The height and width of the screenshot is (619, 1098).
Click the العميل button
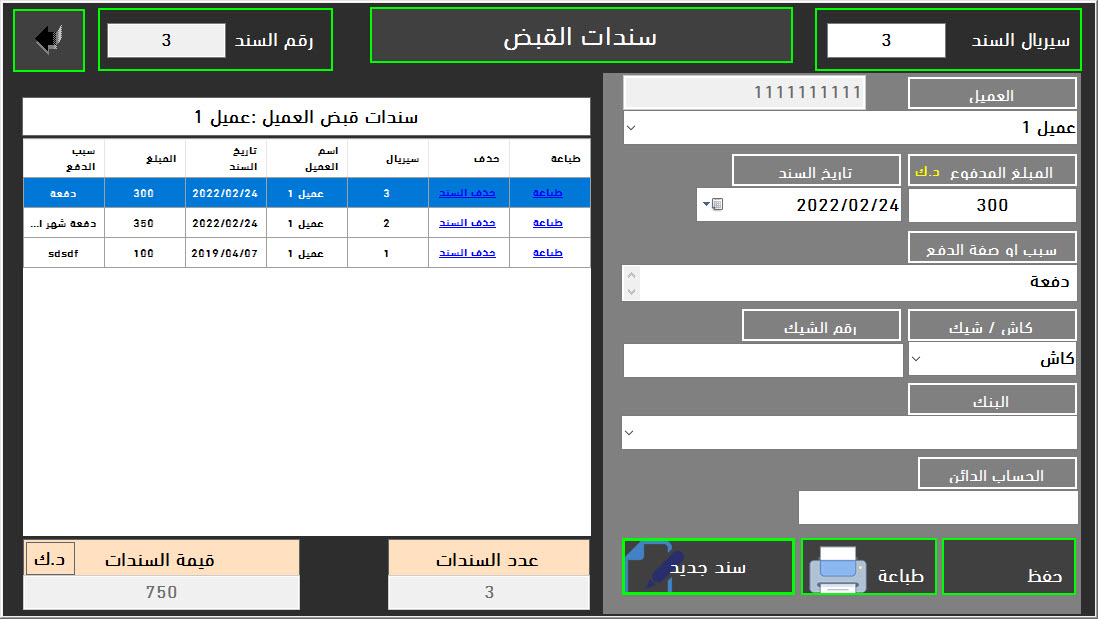(992, 93)
